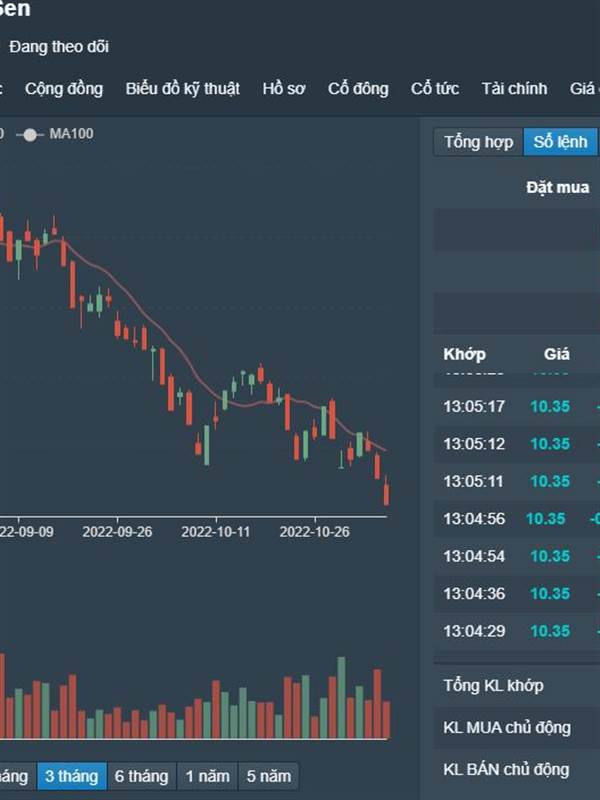Open the Hồ sơ tab
600x800 pixels.
(284, 89)
